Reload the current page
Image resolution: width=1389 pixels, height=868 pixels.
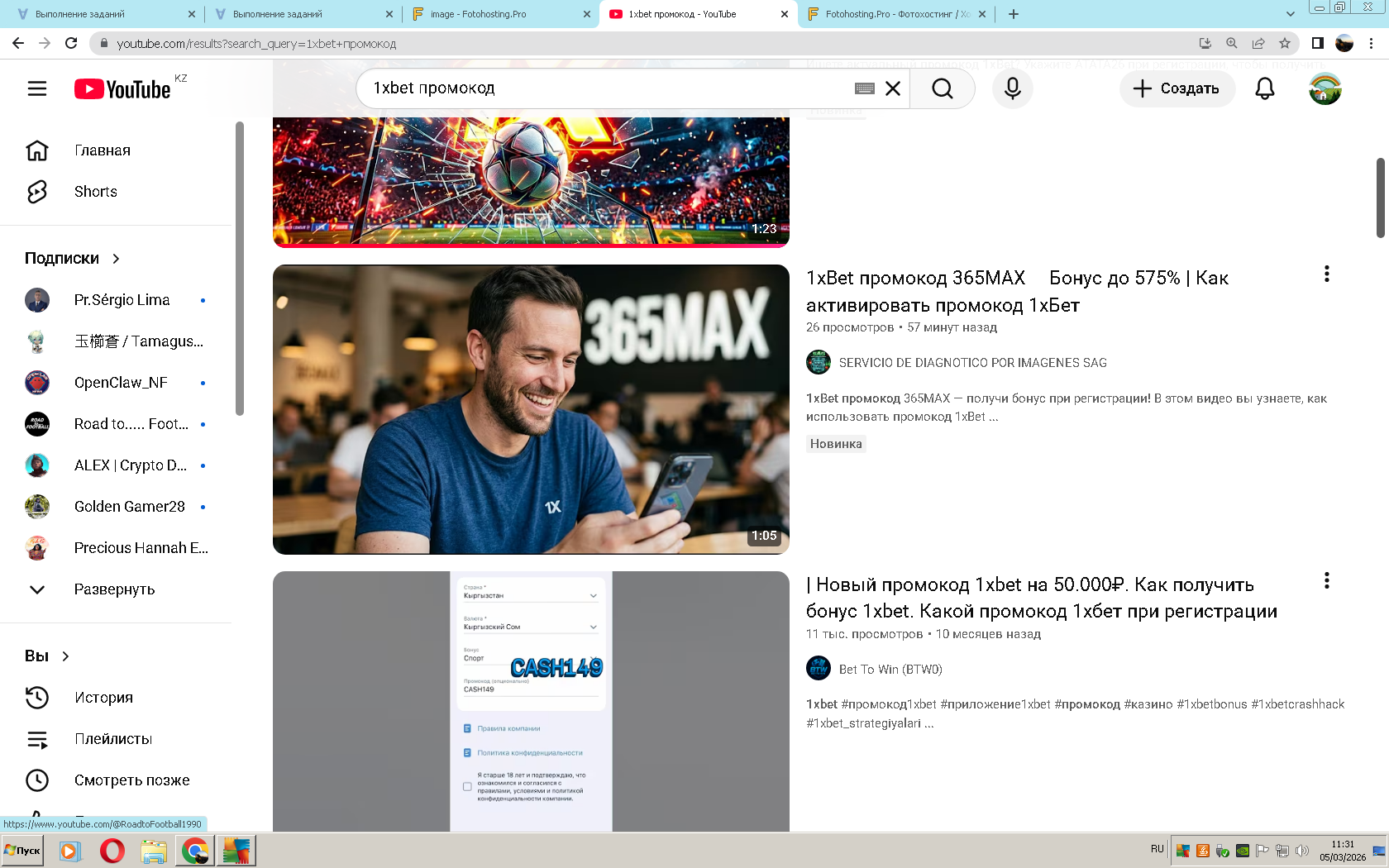tap(71, 43)
